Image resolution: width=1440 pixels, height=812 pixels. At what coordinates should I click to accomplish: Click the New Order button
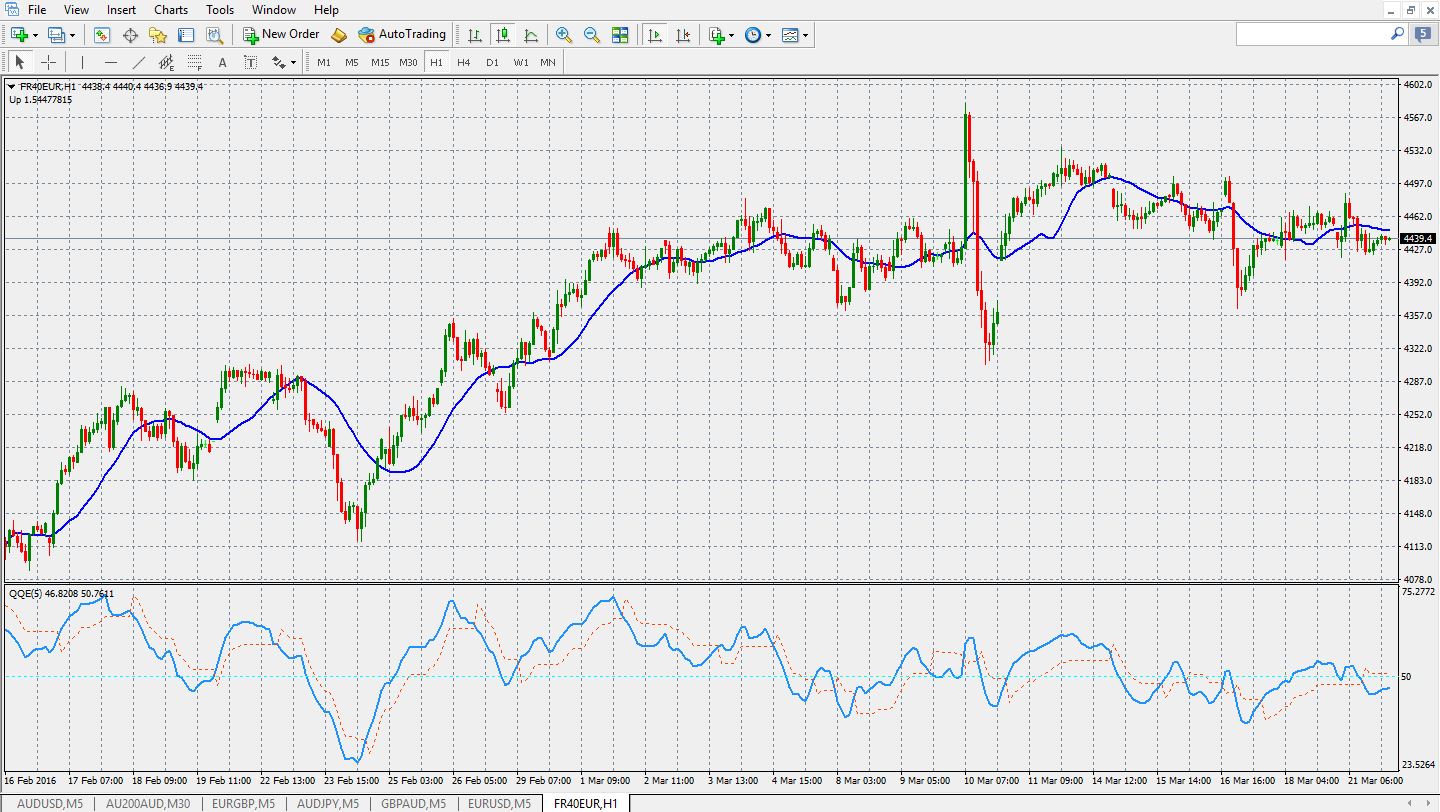281,35
